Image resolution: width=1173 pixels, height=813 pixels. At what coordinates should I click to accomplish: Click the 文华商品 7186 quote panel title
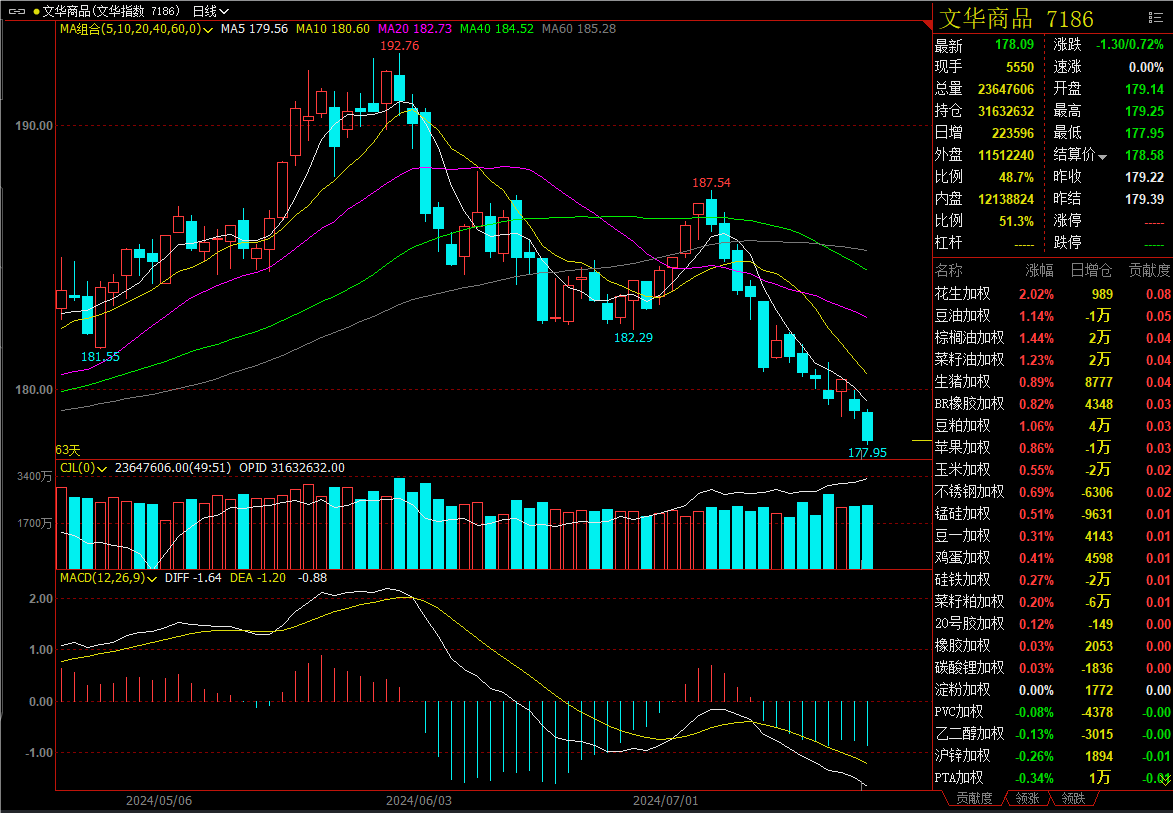(x=1016, y=18)
